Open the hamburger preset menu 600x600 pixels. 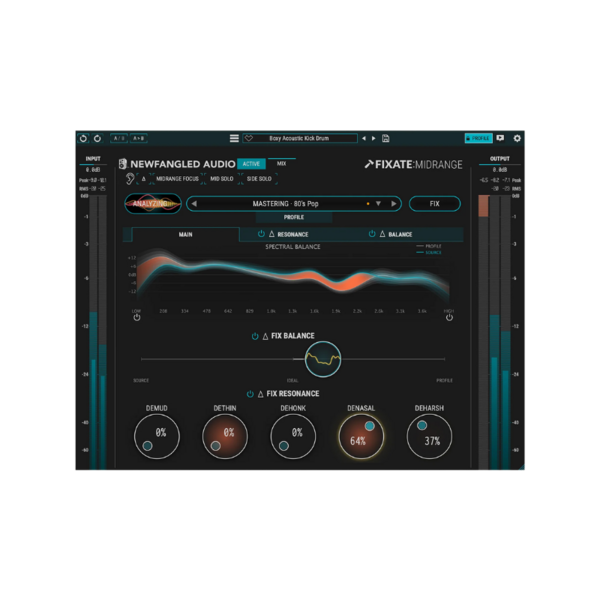234,138
